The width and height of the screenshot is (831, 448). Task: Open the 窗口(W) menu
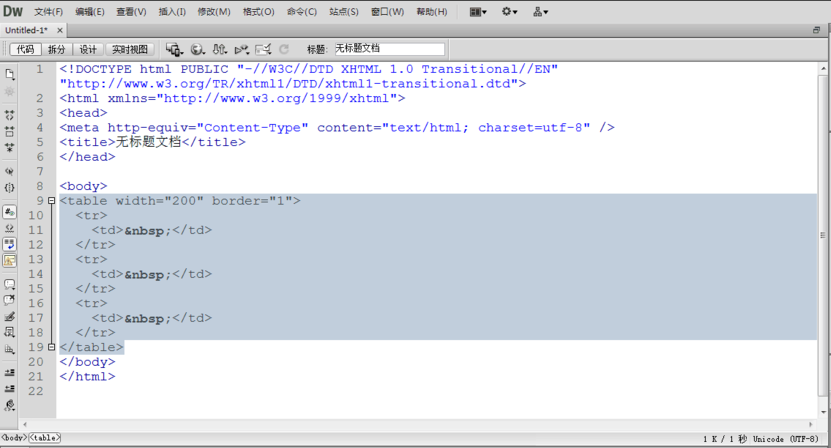pyautogui.click(x=387, y=12)
